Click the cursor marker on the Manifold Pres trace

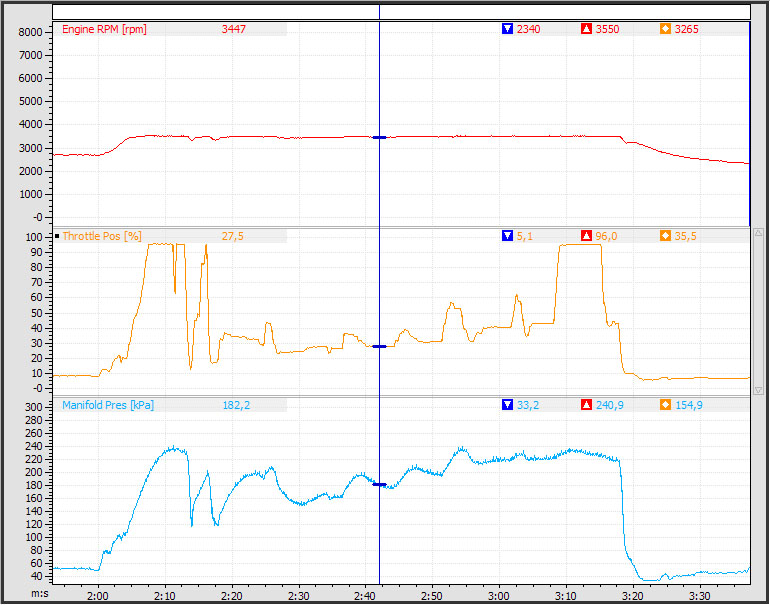coord(380,485)
